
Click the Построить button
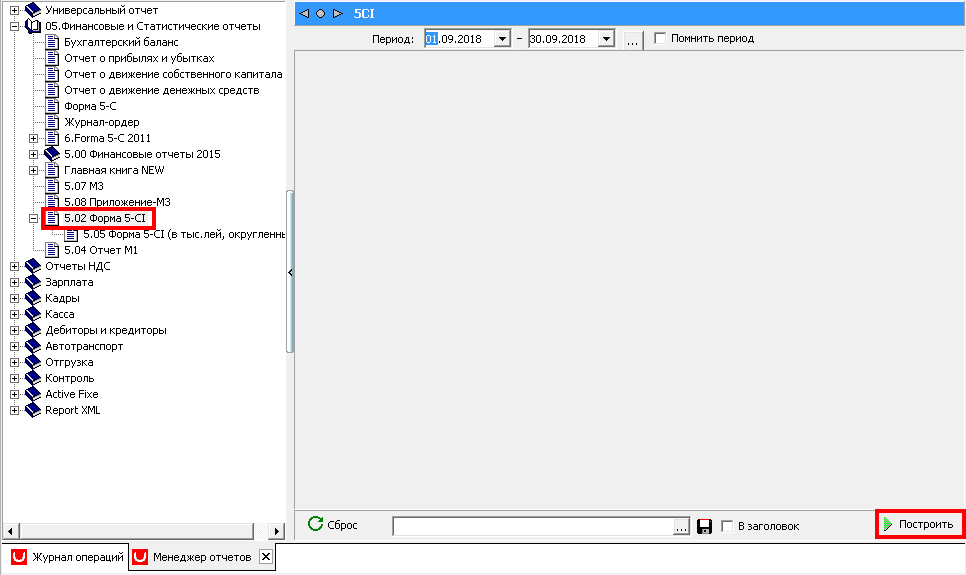[919, 524]
